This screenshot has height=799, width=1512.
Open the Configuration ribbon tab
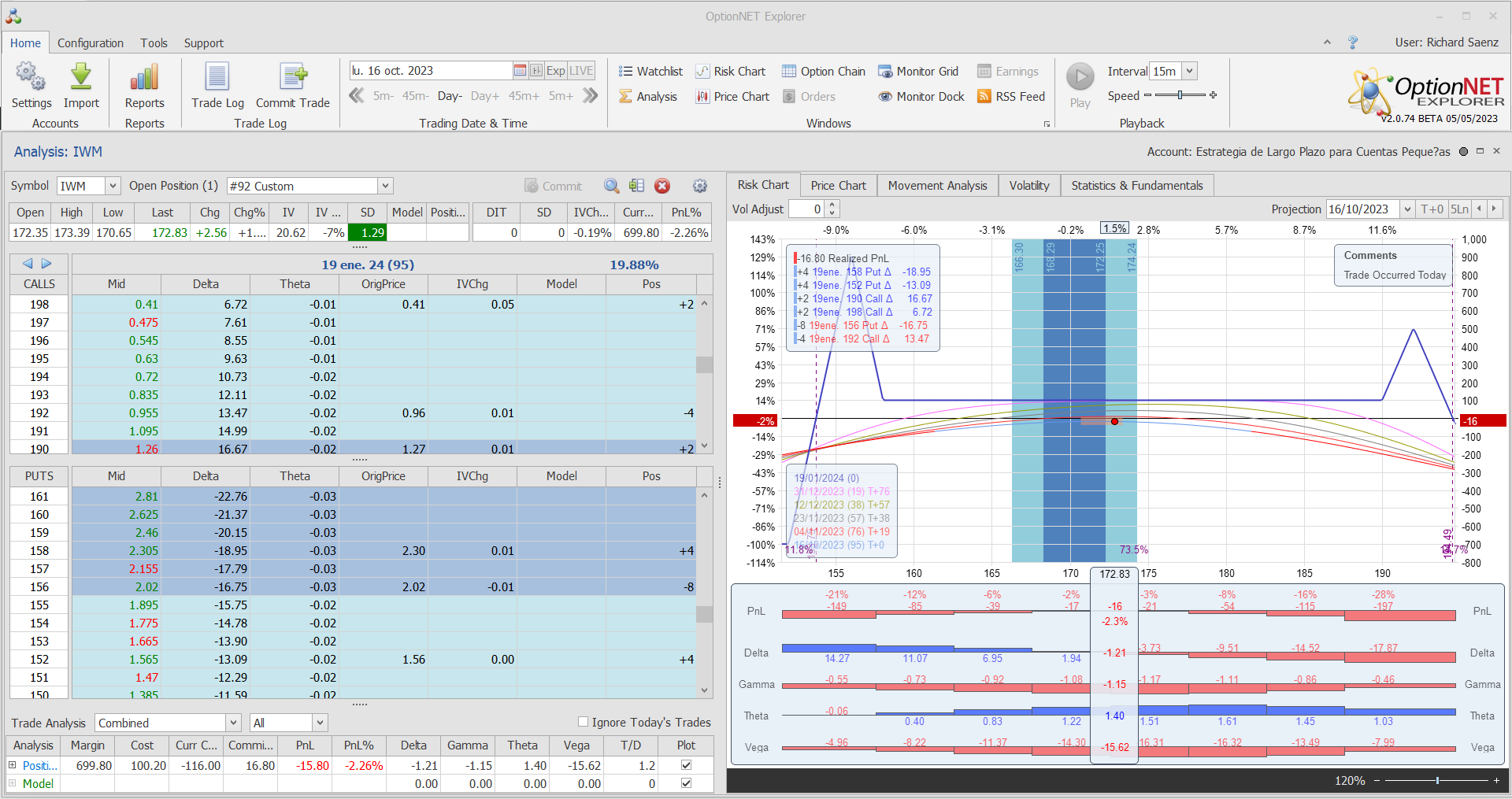point(91,43)
